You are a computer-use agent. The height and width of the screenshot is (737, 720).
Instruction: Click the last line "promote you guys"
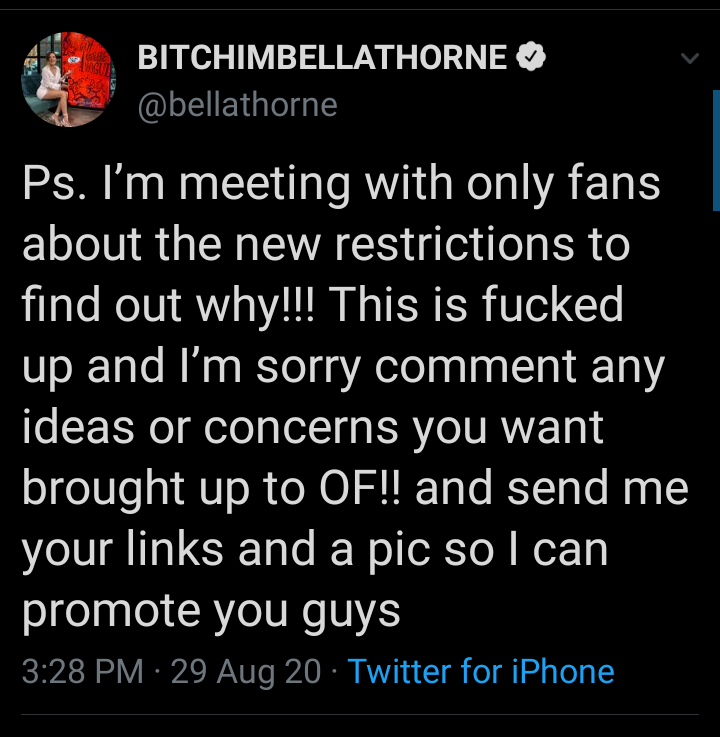(210, 611)
